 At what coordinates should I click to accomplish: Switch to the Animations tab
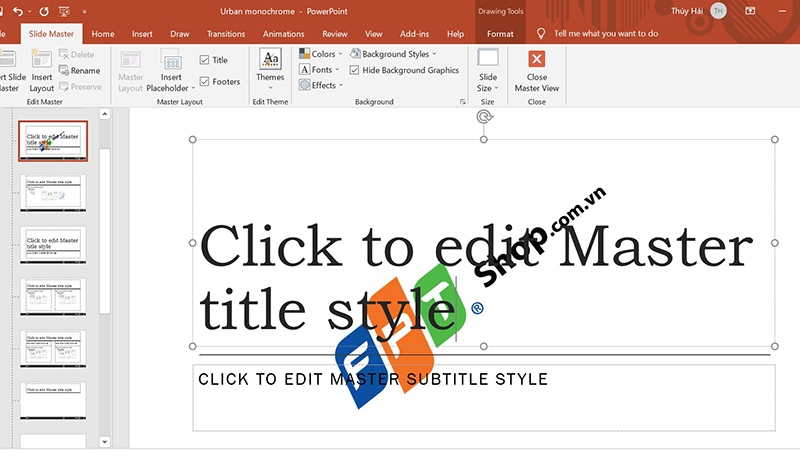point(283,34)
